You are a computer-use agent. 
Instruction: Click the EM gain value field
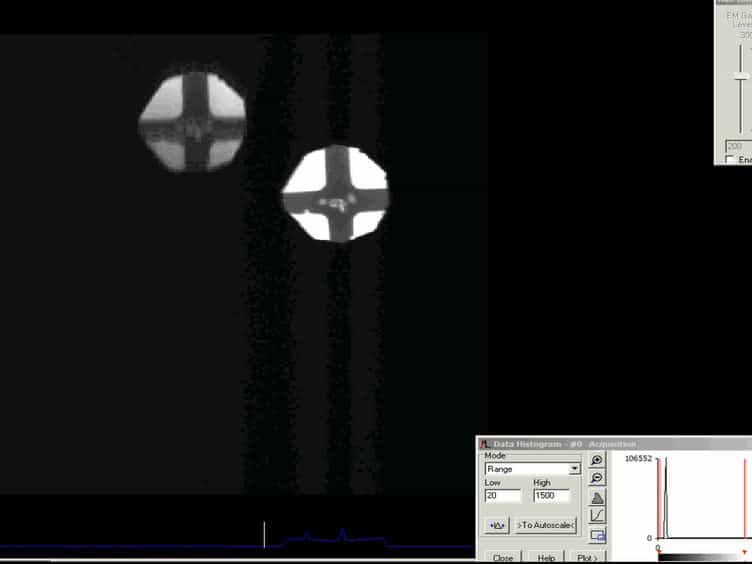[x=739, y=146]
